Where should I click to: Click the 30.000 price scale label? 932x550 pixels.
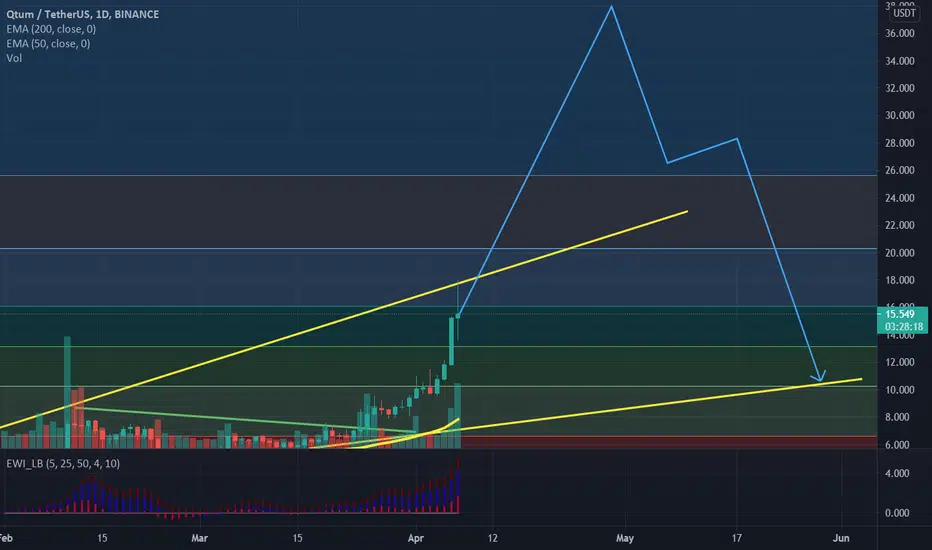899,115
